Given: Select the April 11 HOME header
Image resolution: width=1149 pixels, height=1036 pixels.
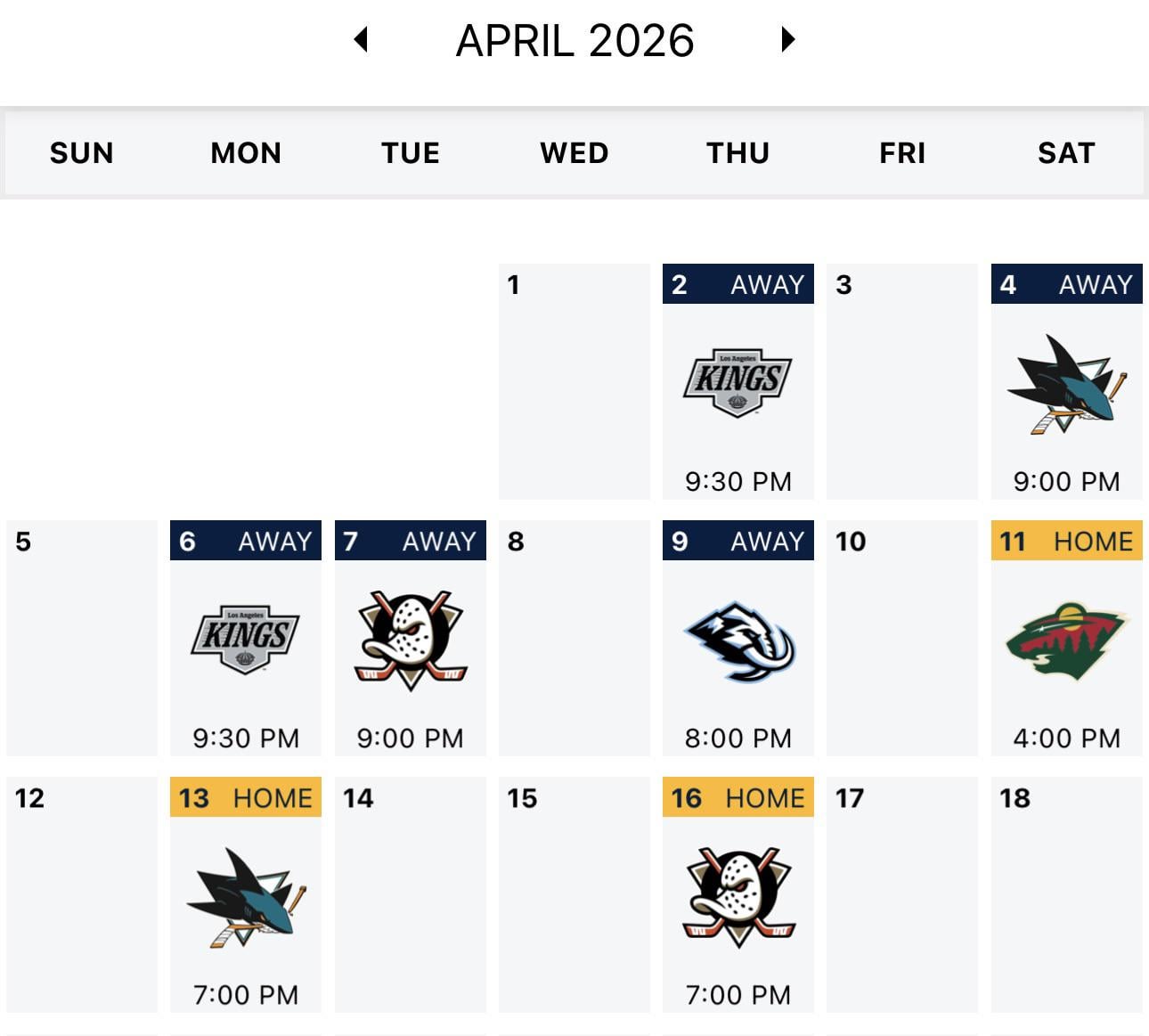Looking at the screenshot, I should (1066, 541).
